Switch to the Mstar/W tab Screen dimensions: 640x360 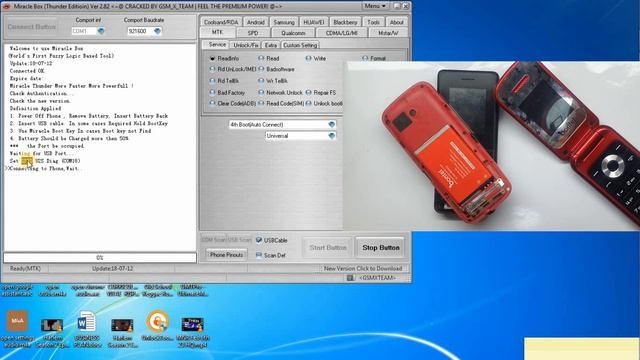tap(388, 33)
